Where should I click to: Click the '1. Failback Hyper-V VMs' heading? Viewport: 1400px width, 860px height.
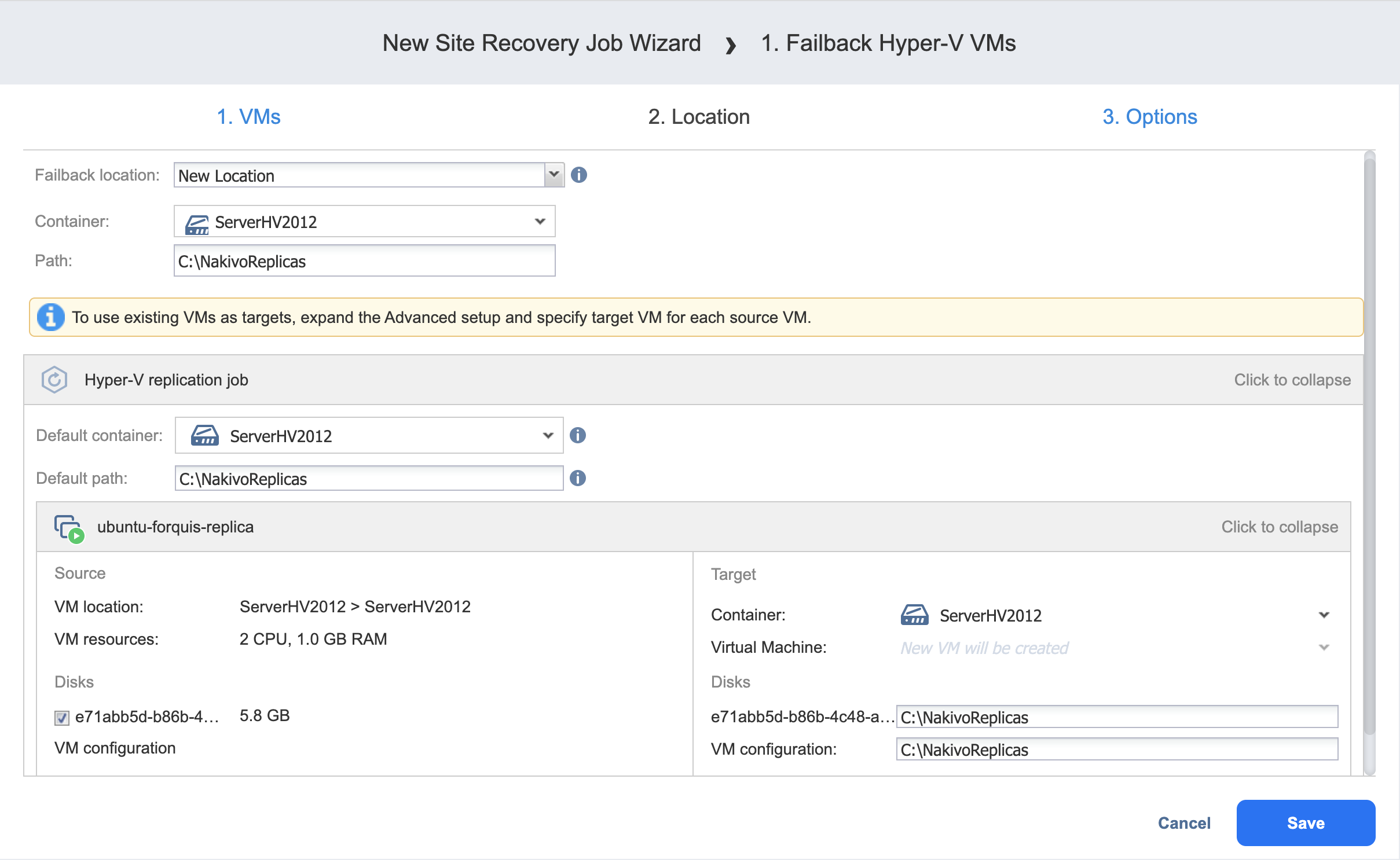[888, 43]
